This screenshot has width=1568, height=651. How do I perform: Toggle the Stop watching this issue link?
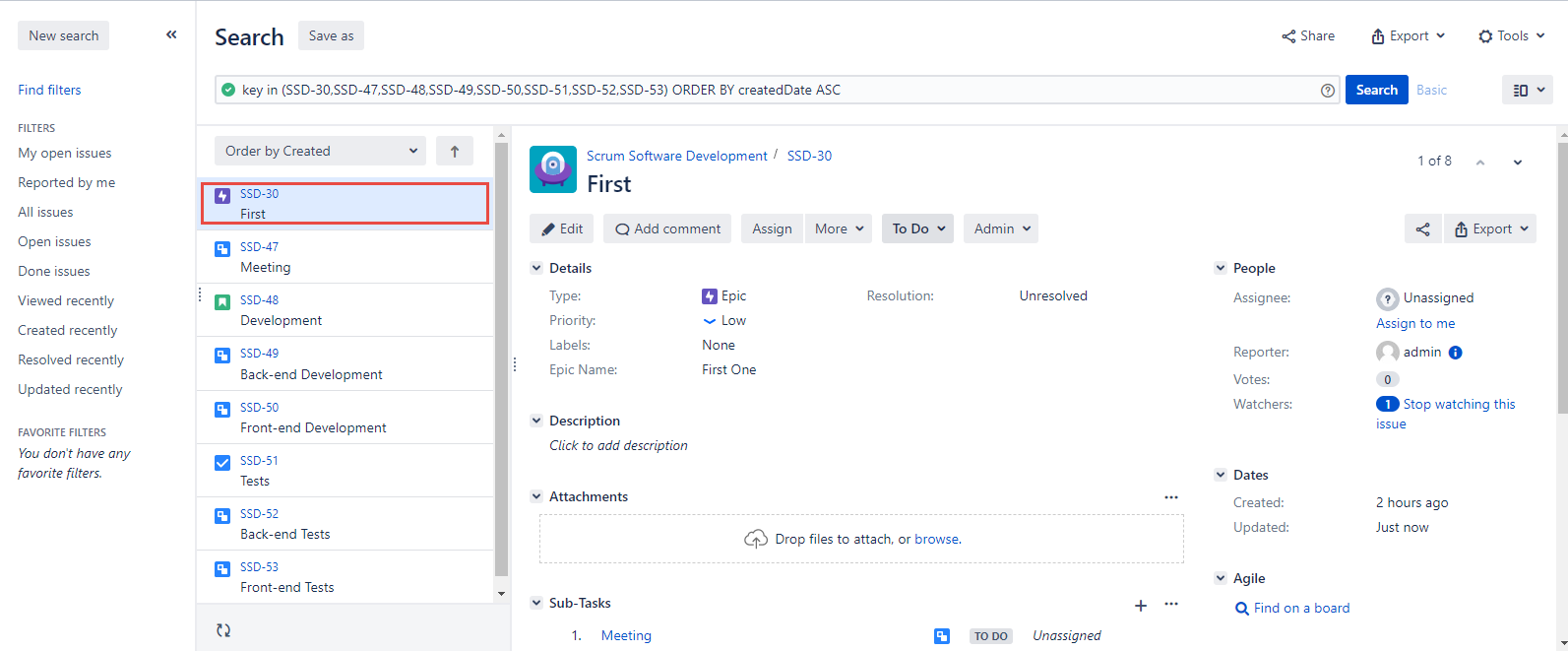point(1459,404)
